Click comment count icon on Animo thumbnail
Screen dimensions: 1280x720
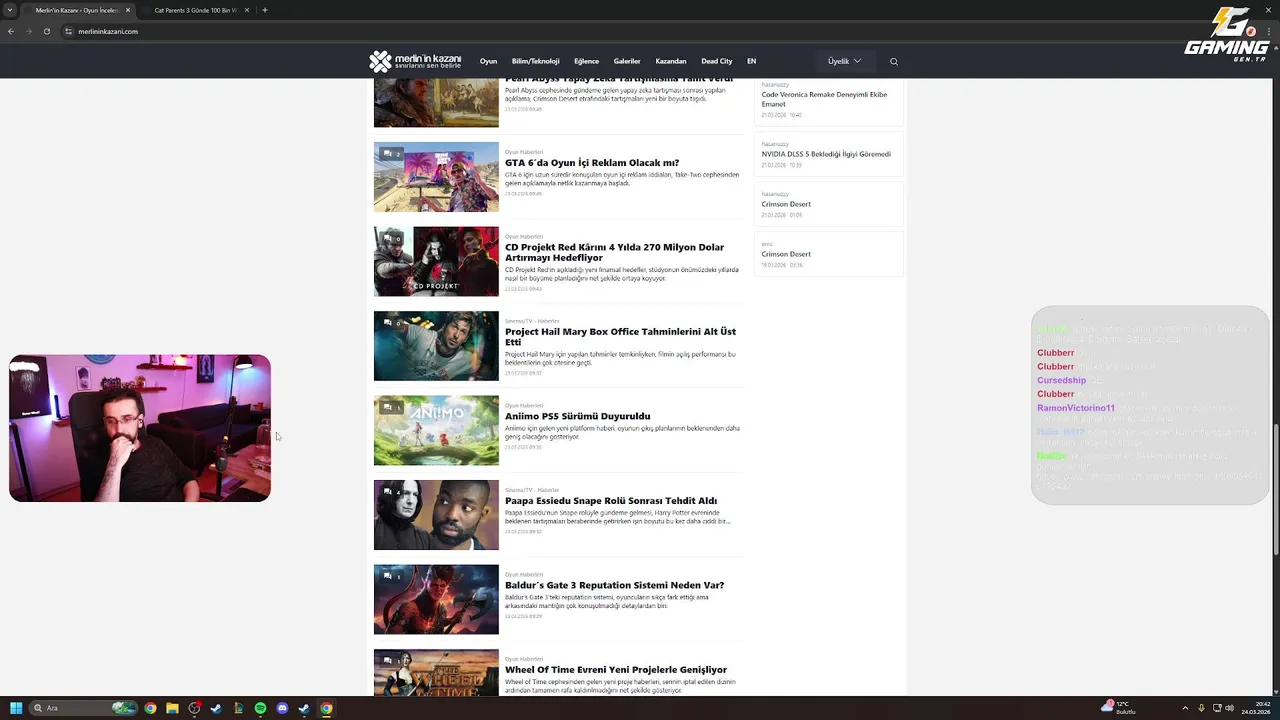point(391,408)
